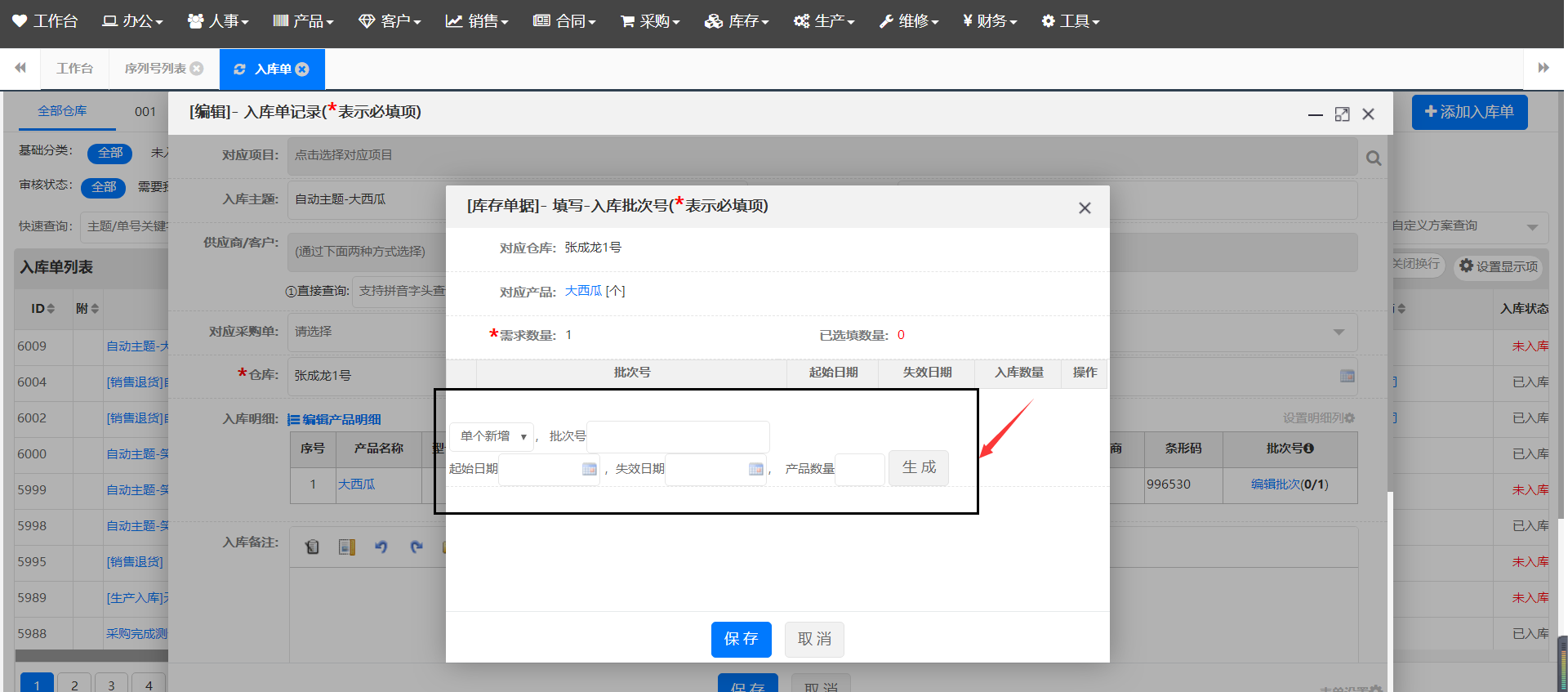Click the undo icon in 入库备注 toolbar
This screenshot has height=692, width=1568.
pyautogui.click(x=381, y=547)
